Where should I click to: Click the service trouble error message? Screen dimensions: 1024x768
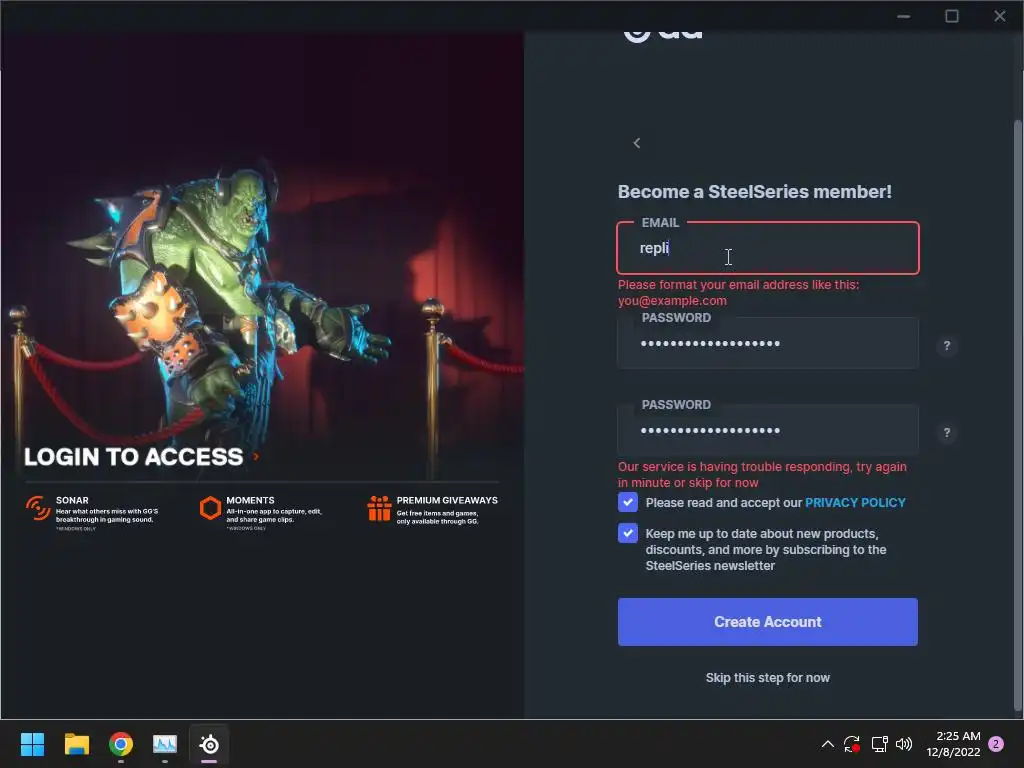tap(761, 475)
